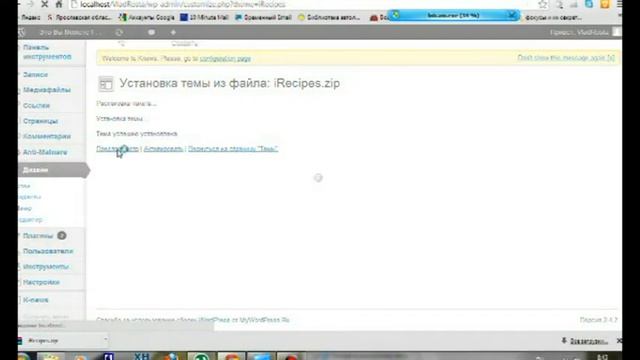Viewport: 640px width, 360px height.
Task: Bookmark this page with the star icon
Action: [x=542, y=4]
